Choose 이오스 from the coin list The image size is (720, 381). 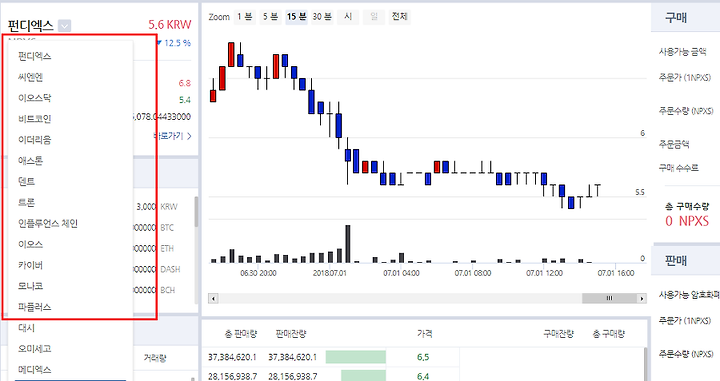[x=30, y=244]
